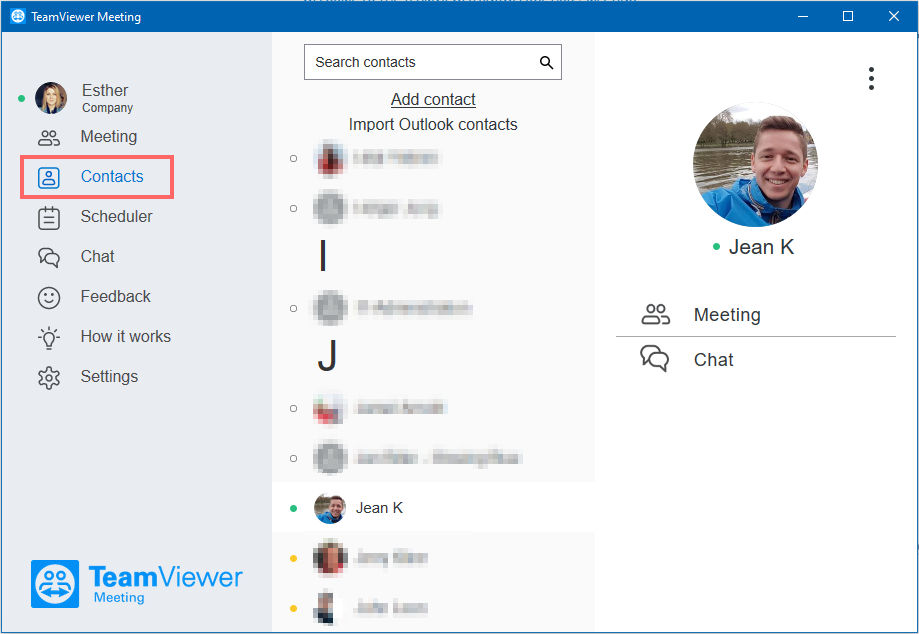The image size is (919, 634).
Task: Click Import Outlook contacts
Action: (433, 124)
